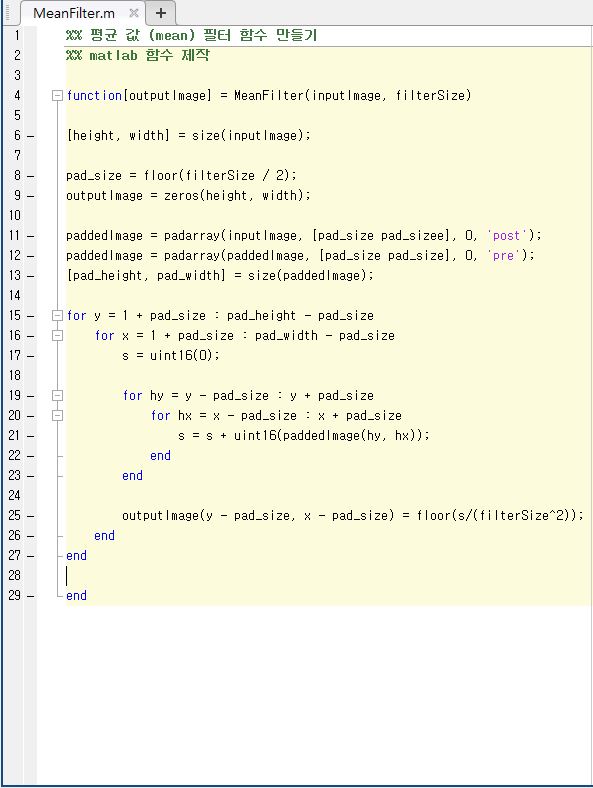Collapse the function MeanFilter code fold
Viewport: 593px width, 788px height.
57,95
